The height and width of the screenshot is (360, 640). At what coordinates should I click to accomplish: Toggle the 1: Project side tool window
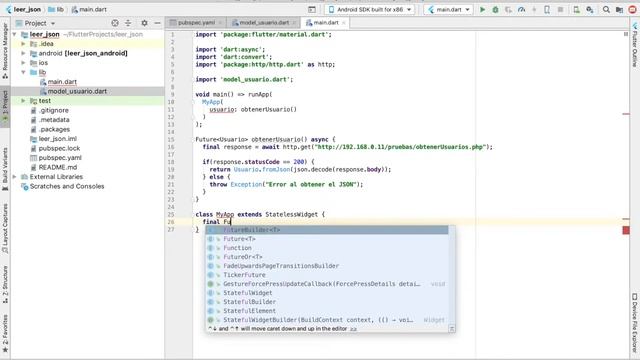pos(5,106)
